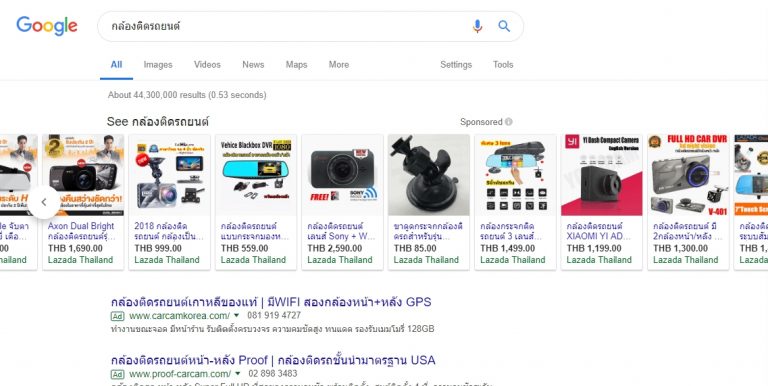Open the Proof dash cam ad headline
Screen dimensions: 768x386
pyautogui.click(x=273, y=361)
